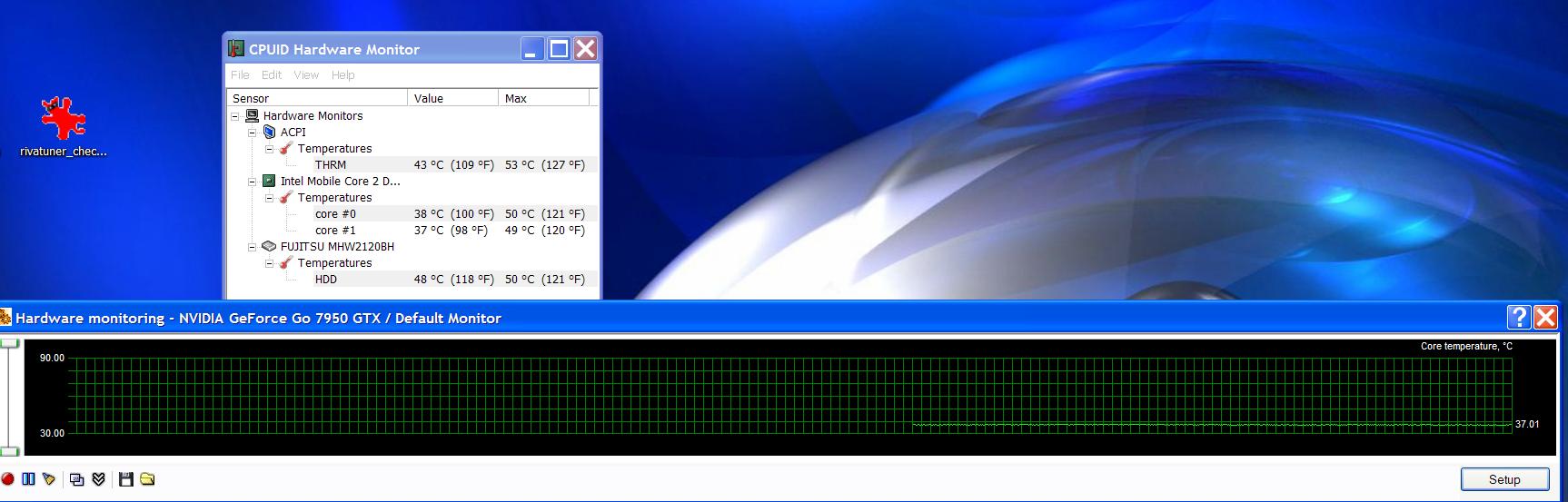The height and width of the screenshot is (502, 1568).
Task: Click core #1 value 37 °C (98 °F)
Action: pyautogui.click(x=451, y=230)
